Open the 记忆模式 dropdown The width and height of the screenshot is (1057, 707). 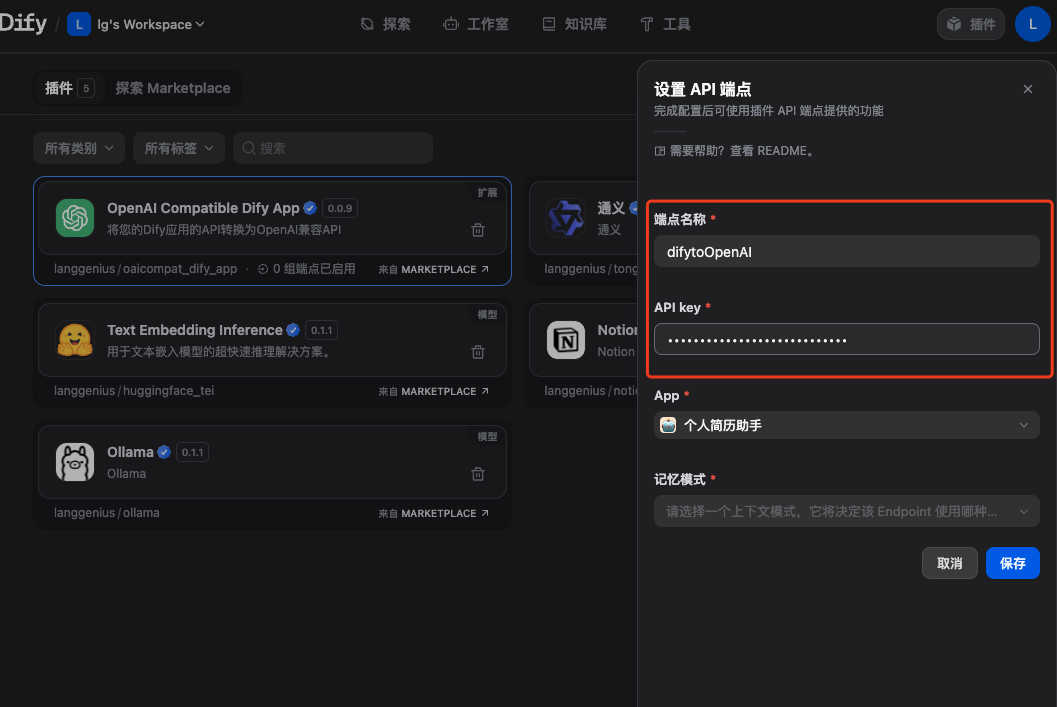(846, 512)
